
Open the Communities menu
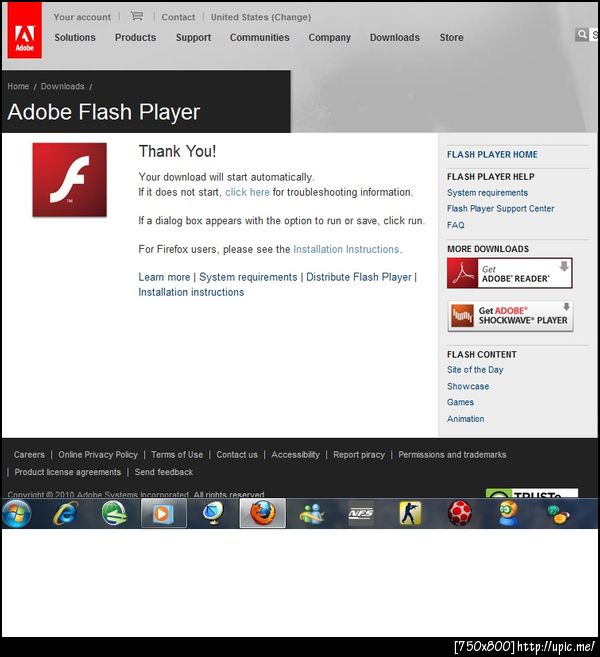click(260, 37)
